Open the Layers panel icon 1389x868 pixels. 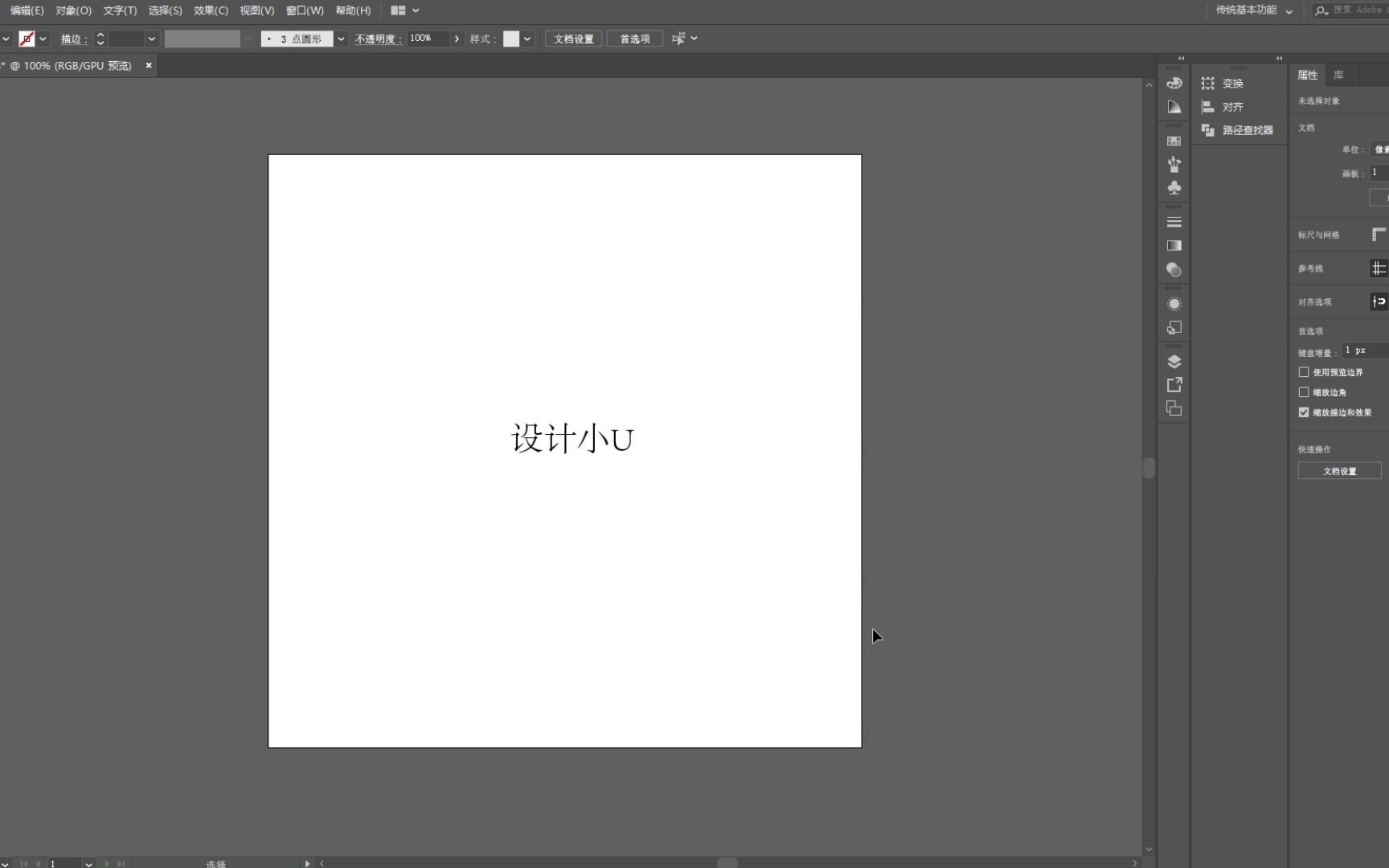(1174, 361)
